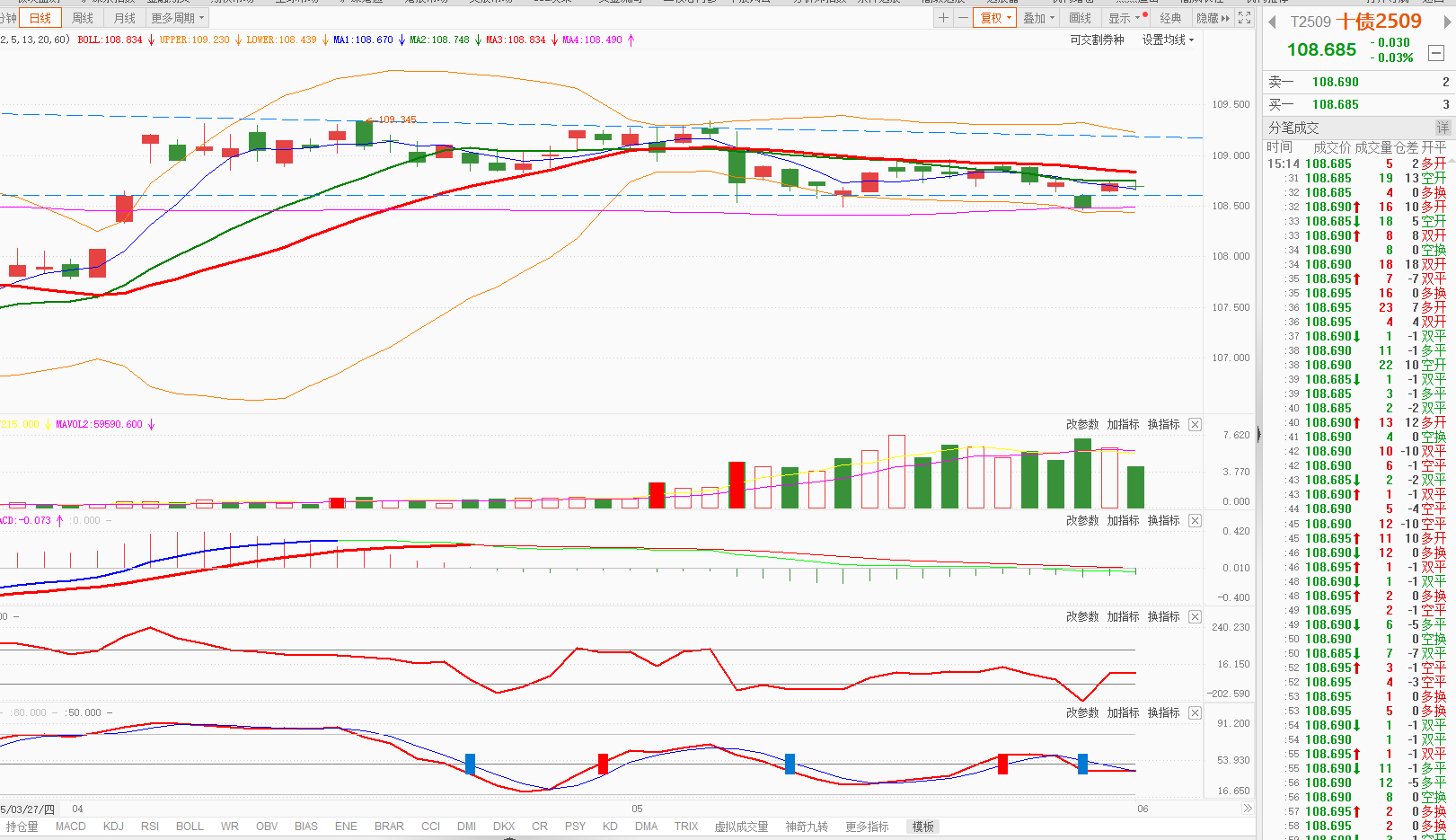Screen dimensions: 1456x840
Task: Open 更多指标 more indicators list
Action: [867, 827]
